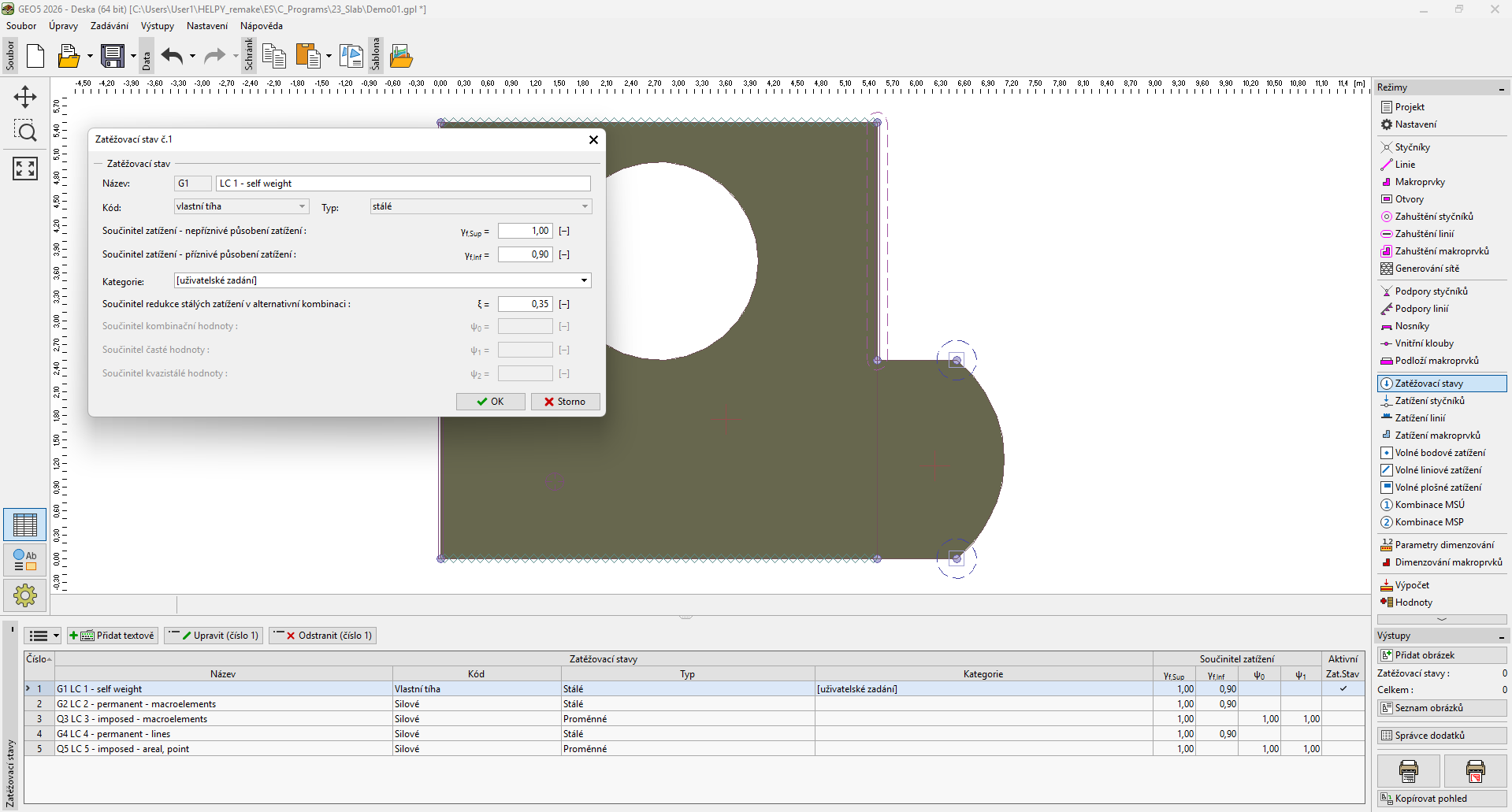Collapse the Režimy panel
The height and width of the screenshot is (812, 1512).
1501,88
